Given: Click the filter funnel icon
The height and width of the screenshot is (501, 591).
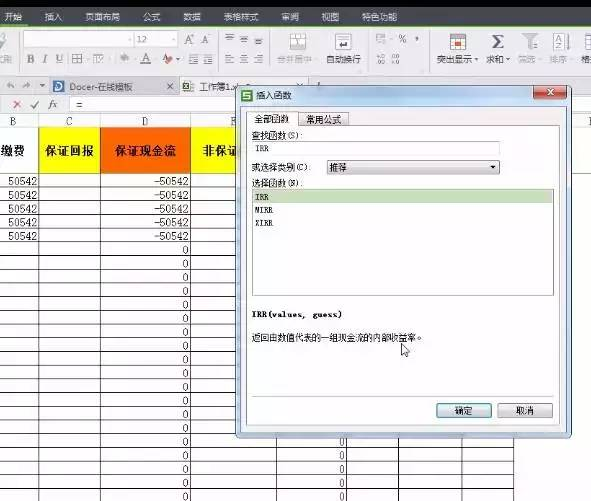Looking at the screenshot, I should 530,41.
